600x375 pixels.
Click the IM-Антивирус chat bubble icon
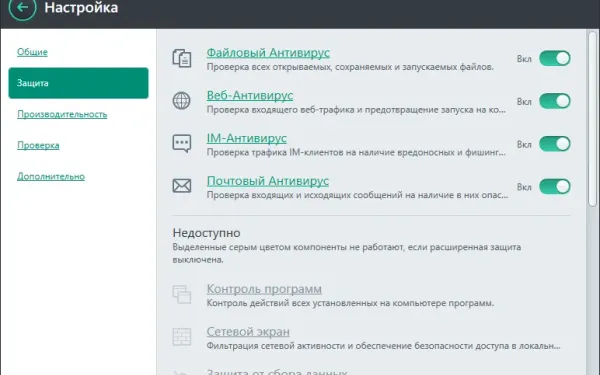click(x=182, y=143)
